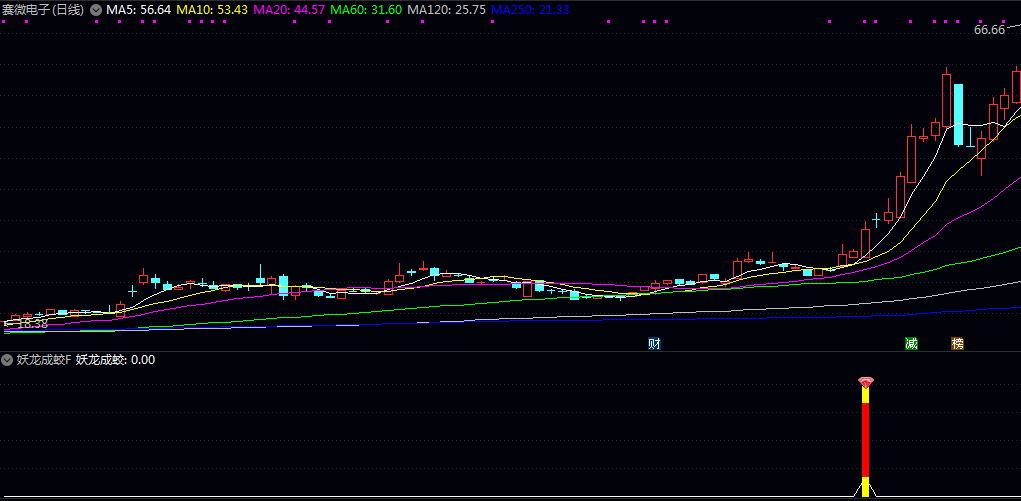Expand the main chart indicator dropdown arrow
The width and height of the screenshot is (1021, 501).
95,9
